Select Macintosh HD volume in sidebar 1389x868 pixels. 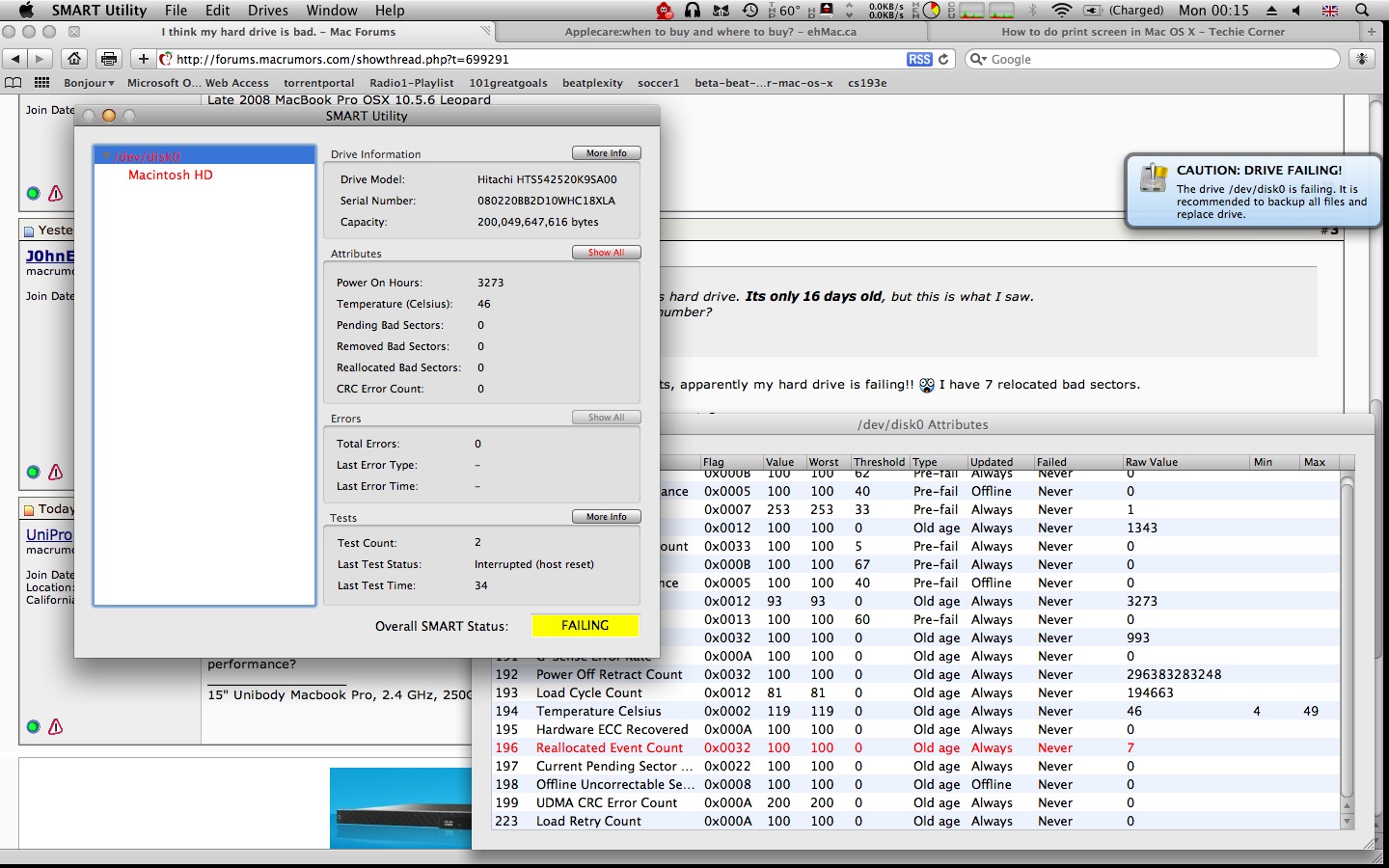[171, 175]
